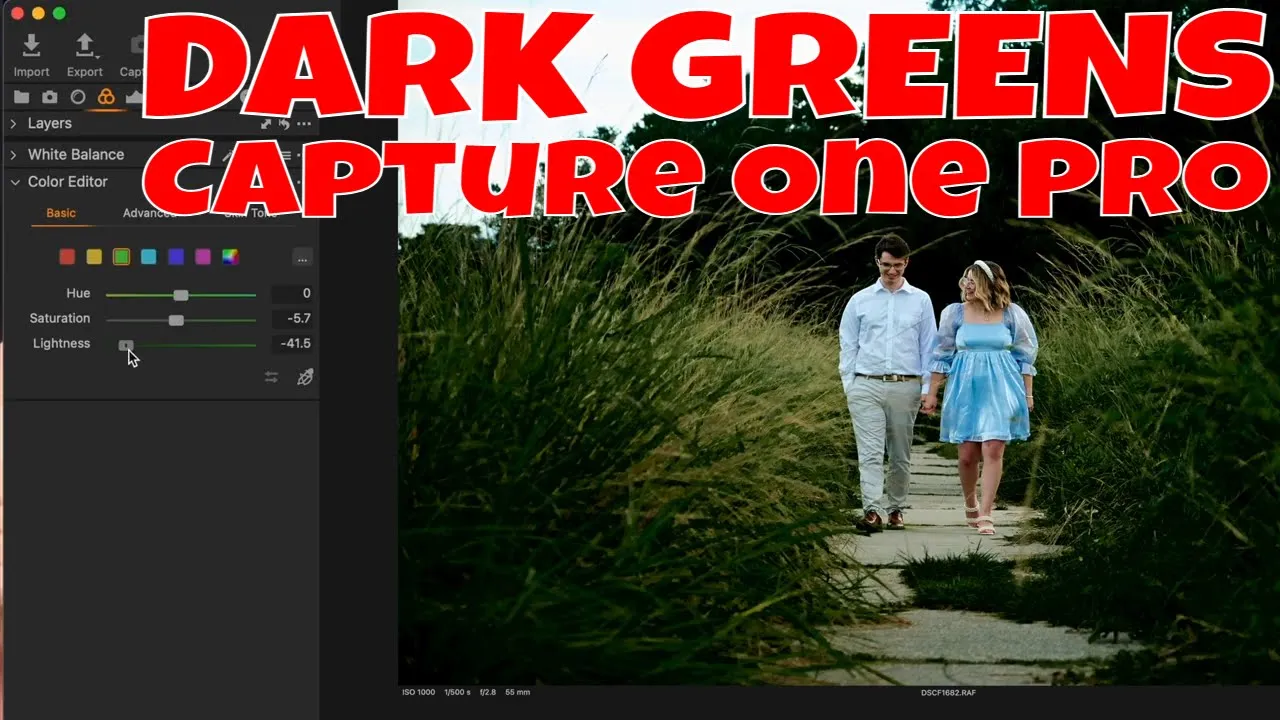This screenshot has width=1280, height=720.
Task: Click the 55 mm focal length readout
Action: [517, 692]
